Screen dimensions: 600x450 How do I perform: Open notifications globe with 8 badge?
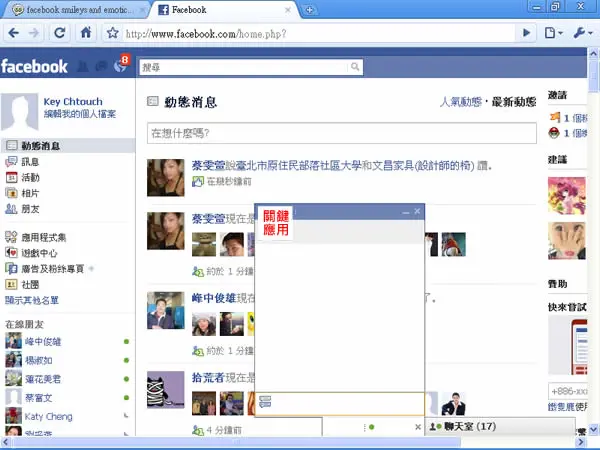pyautogui.click(x=121, y=65)
